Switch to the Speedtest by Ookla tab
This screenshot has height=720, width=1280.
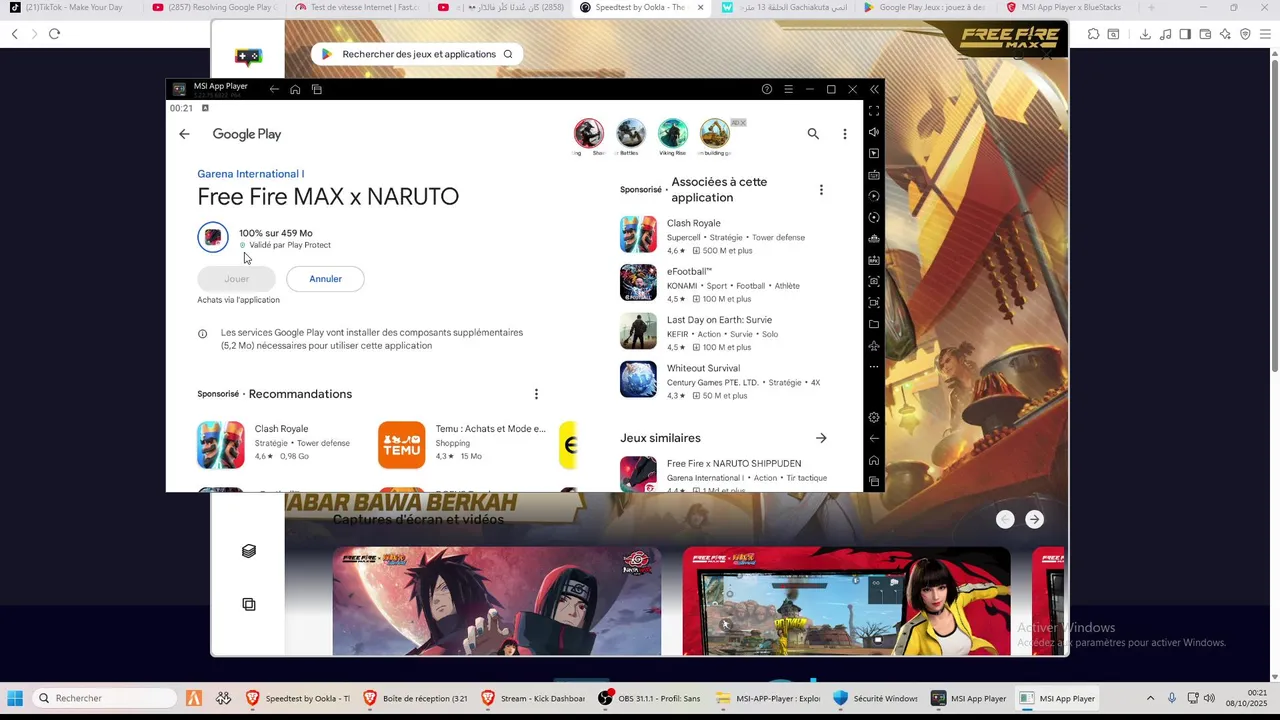(x=642, y=7)
